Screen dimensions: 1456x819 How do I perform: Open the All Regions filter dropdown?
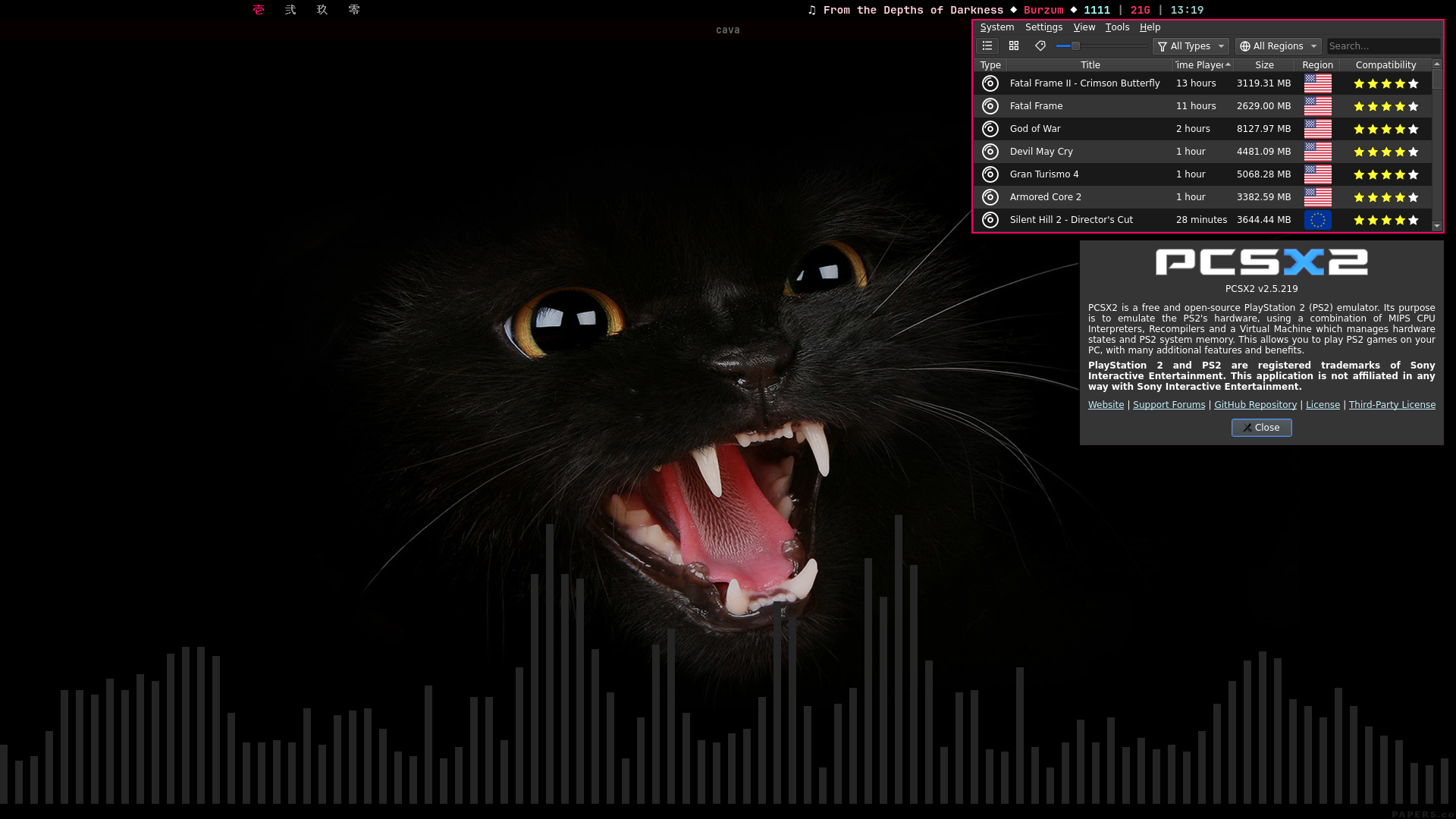(x=1278, y=46)
